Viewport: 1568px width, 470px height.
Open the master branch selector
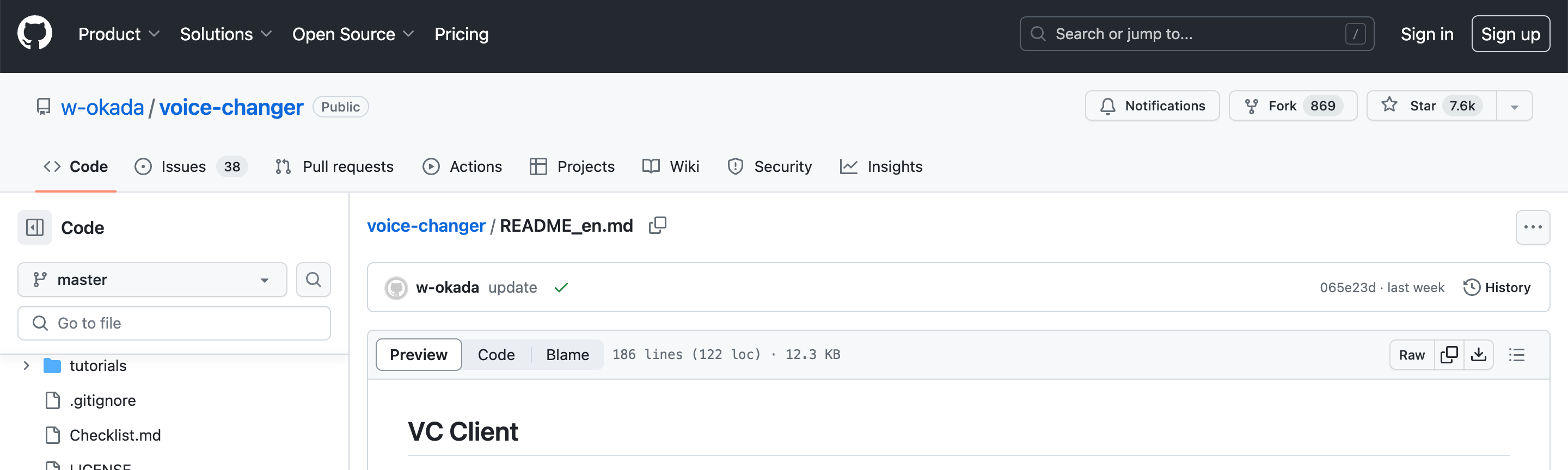pos(152,280)
